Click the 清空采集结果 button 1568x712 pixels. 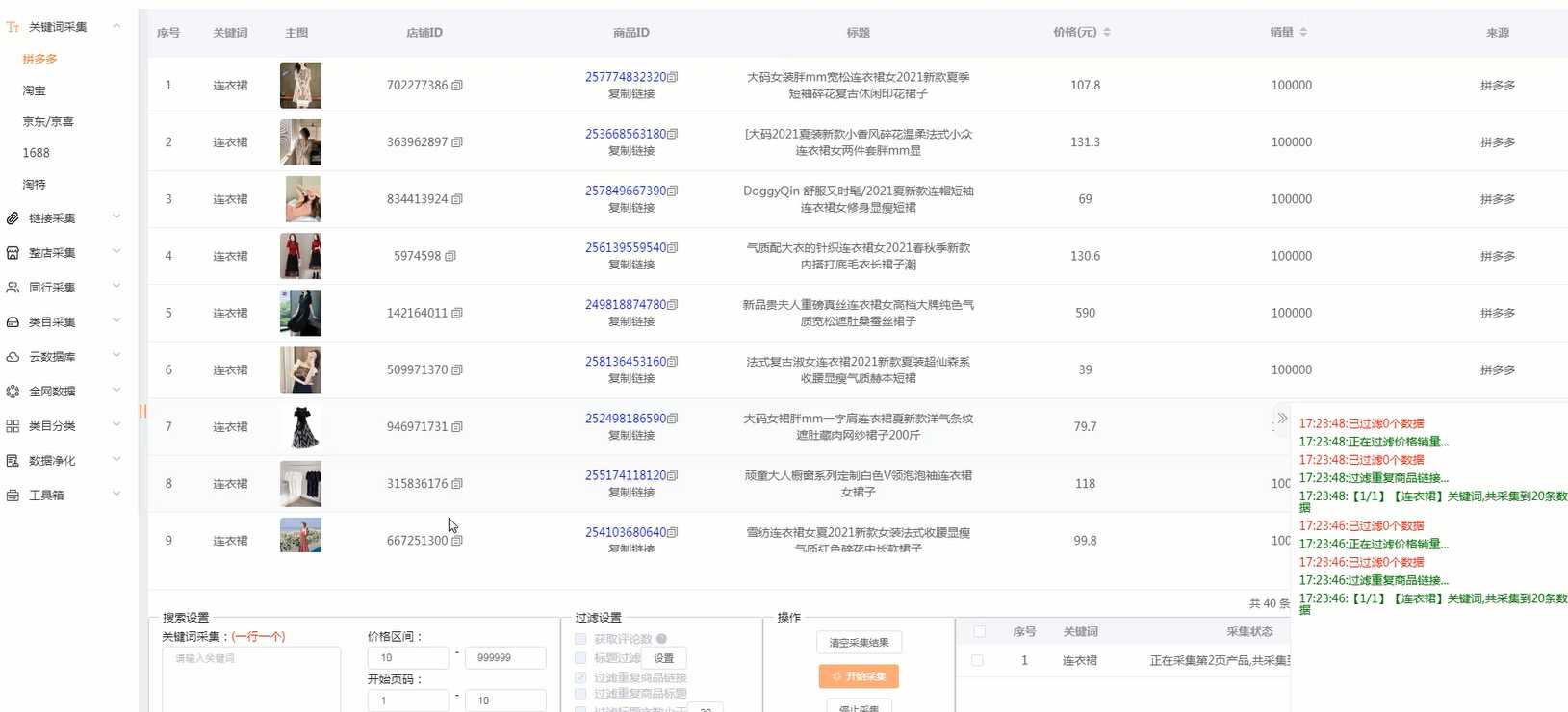point(859,643)
